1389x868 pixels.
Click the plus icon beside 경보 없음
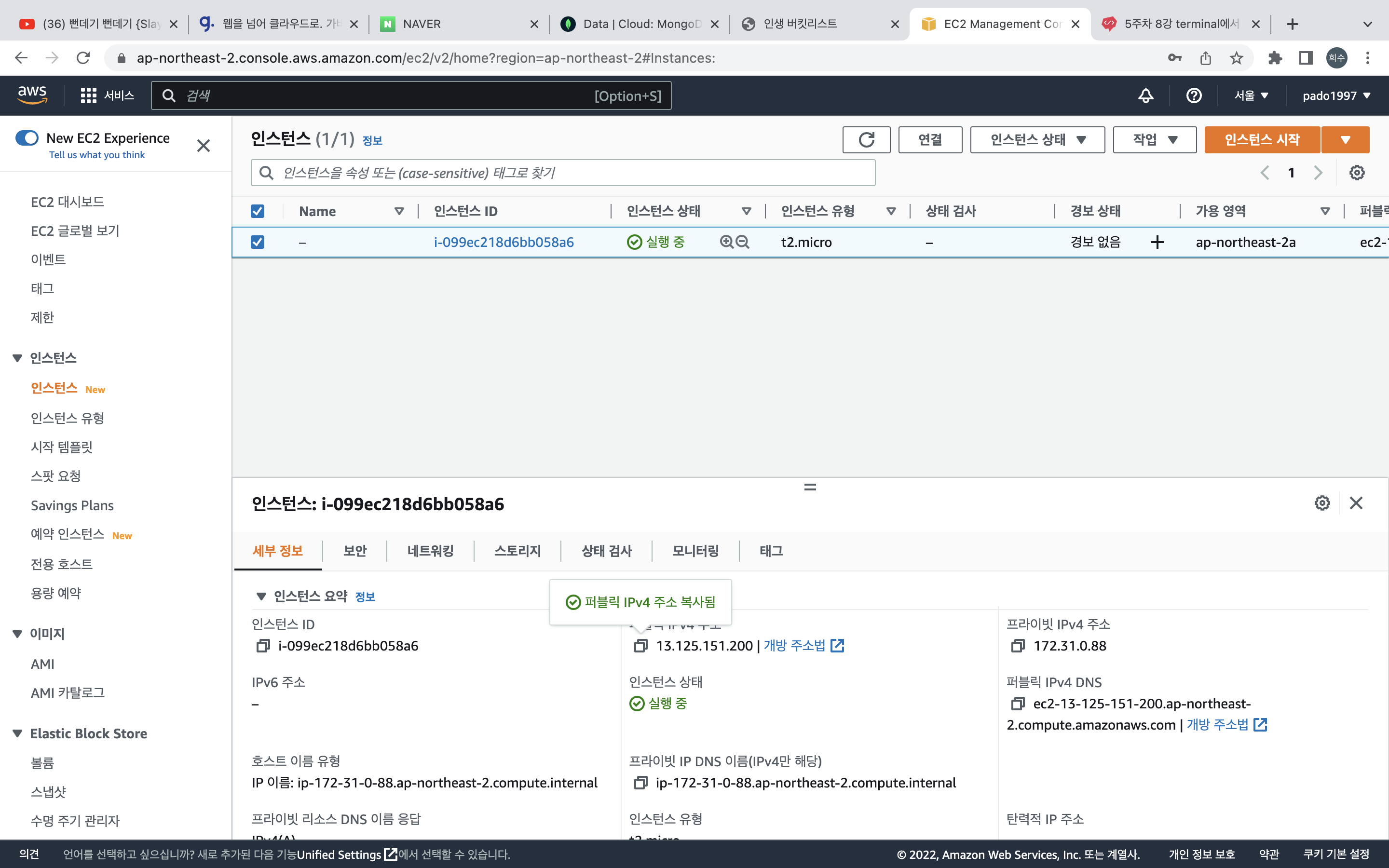coord(1157,242)
